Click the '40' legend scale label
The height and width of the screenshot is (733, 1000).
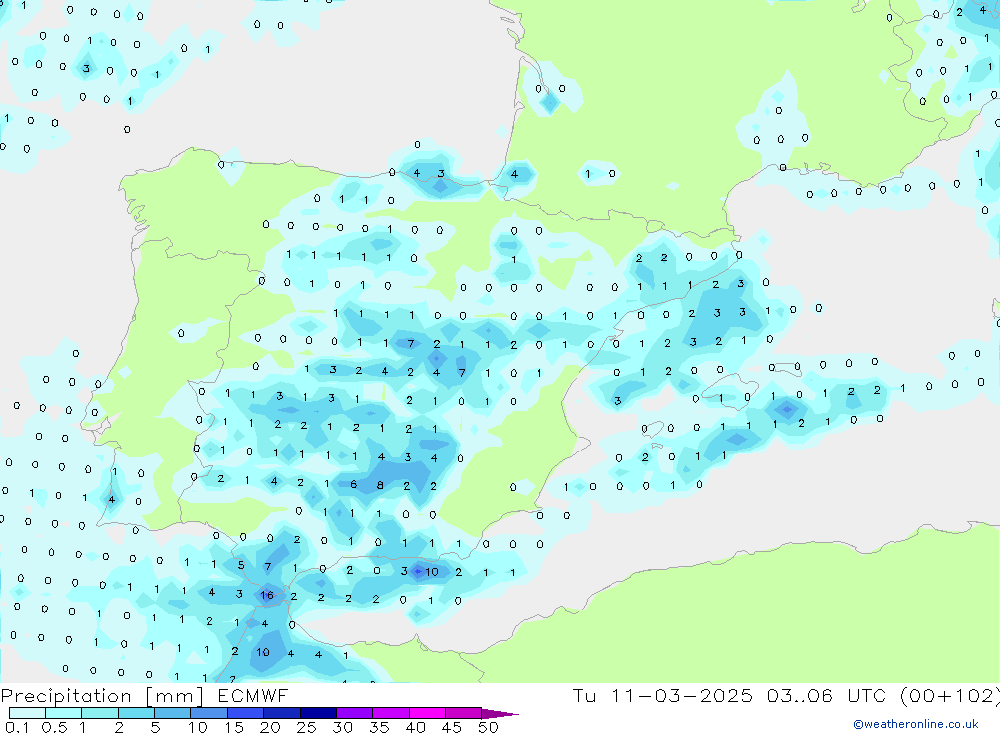pos(416,727)
